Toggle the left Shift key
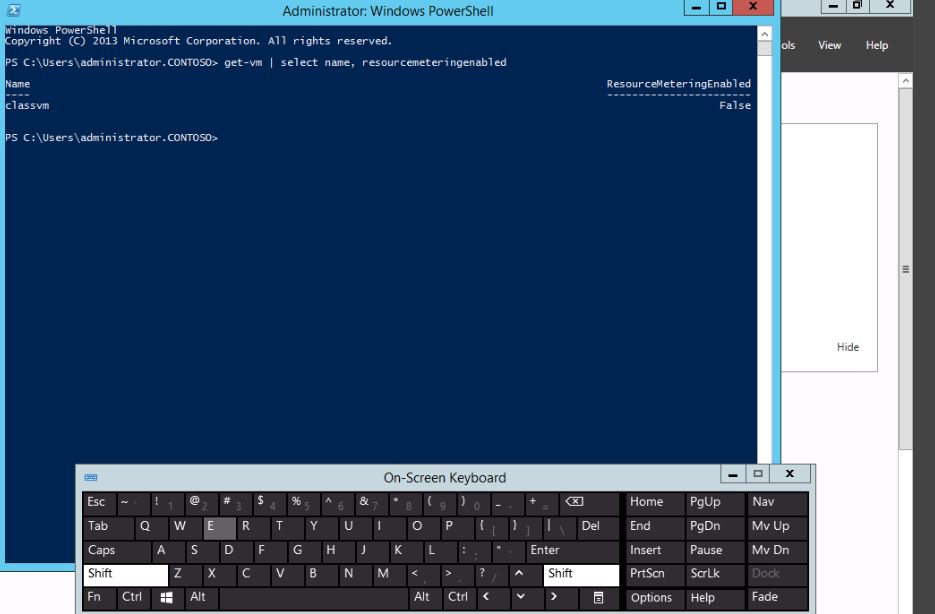Viewport: 935px width, 614px height. (125, 574)
